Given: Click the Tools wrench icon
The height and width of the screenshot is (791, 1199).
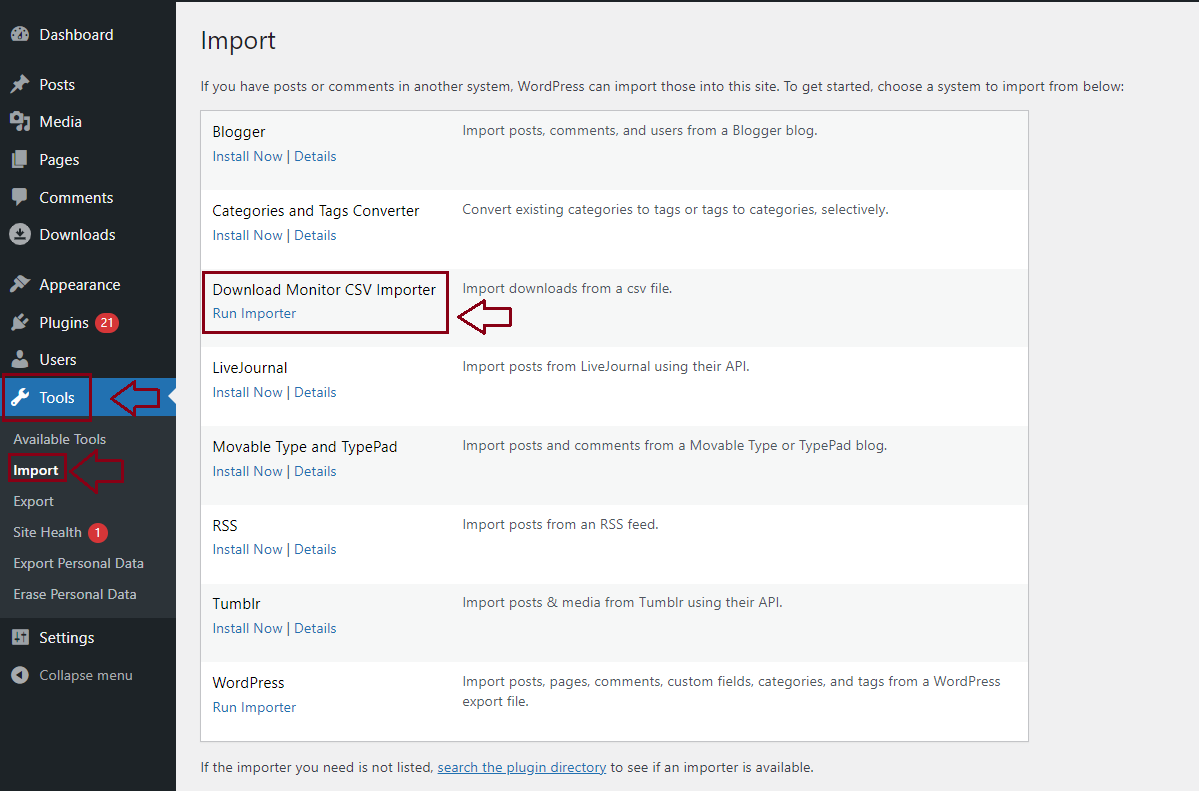Looking at the screenshot, I should pyautogui.click(x=20, y=398).
